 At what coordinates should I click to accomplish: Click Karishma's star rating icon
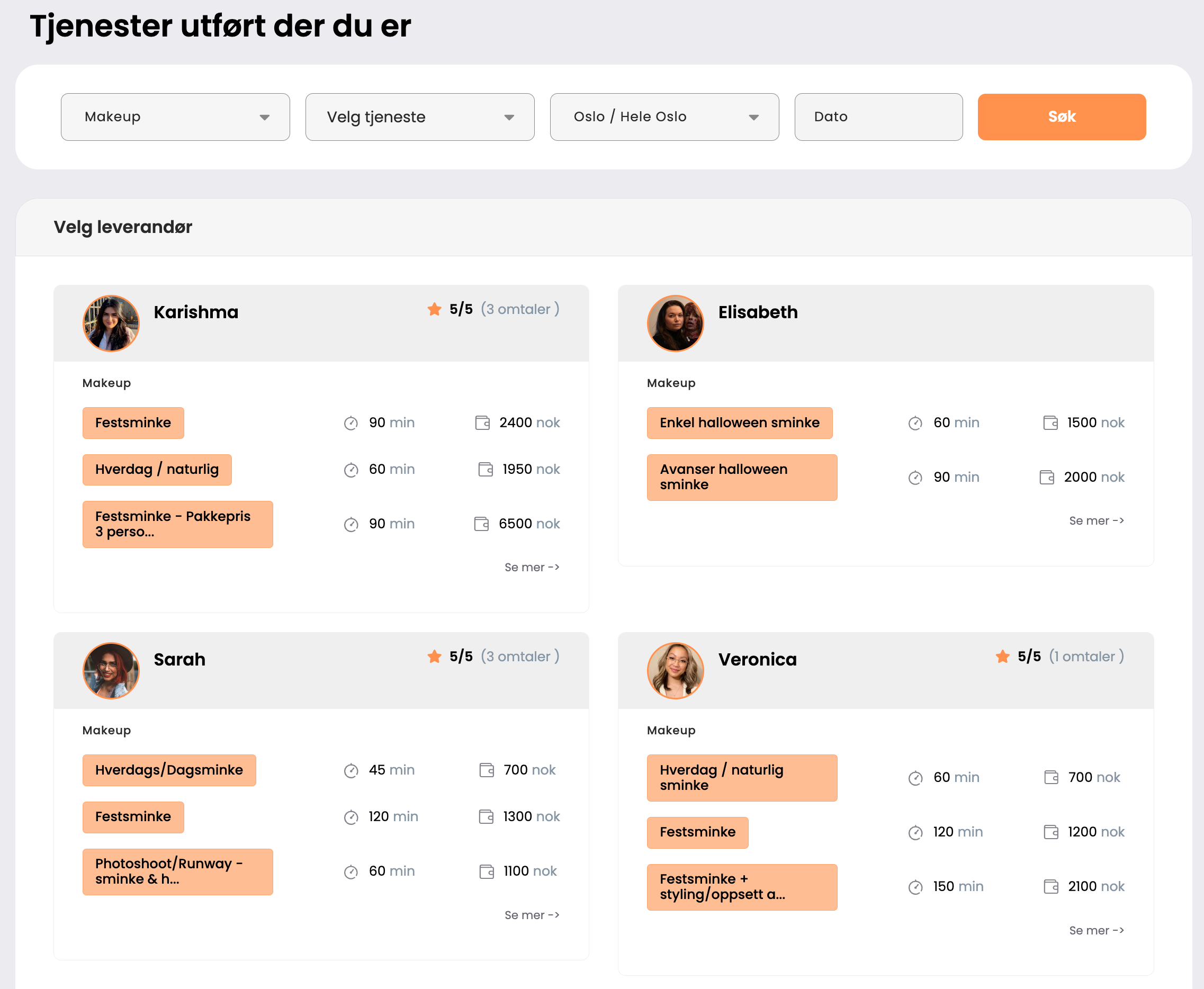pyautogui.click(x=434, y=309)
